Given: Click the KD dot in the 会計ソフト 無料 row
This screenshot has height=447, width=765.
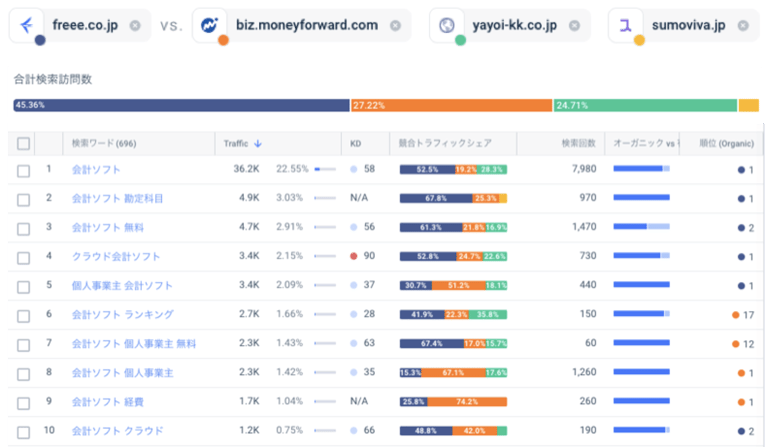Looking at the screenshot, I should coord(354,227).
